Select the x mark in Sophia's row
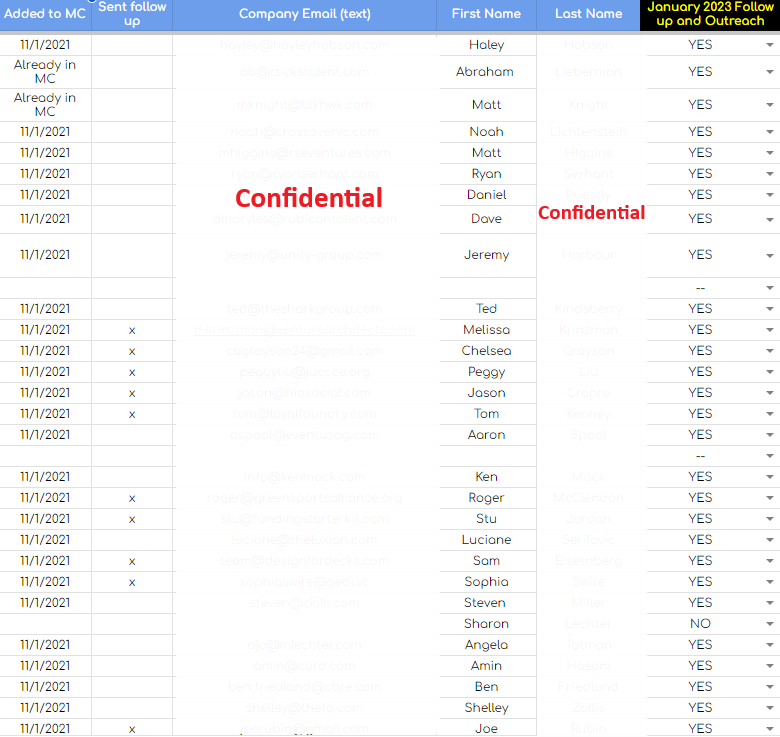 (132, 582)
